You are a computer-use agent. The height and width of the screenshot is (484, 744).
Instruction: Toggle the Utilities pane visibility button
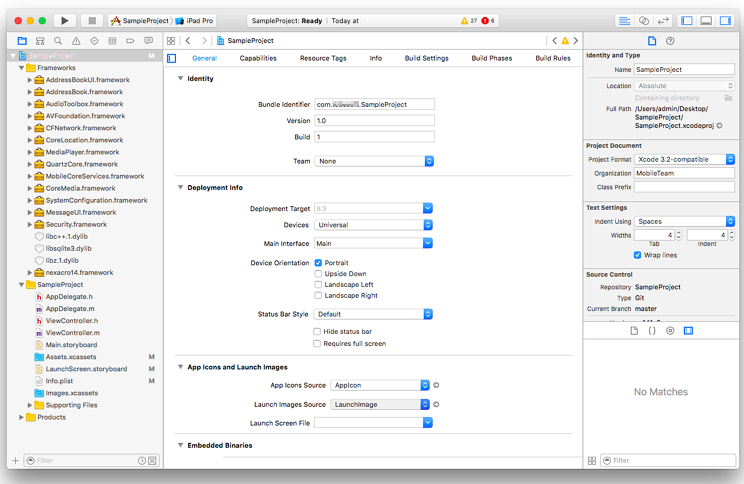(x=725, y=20)
